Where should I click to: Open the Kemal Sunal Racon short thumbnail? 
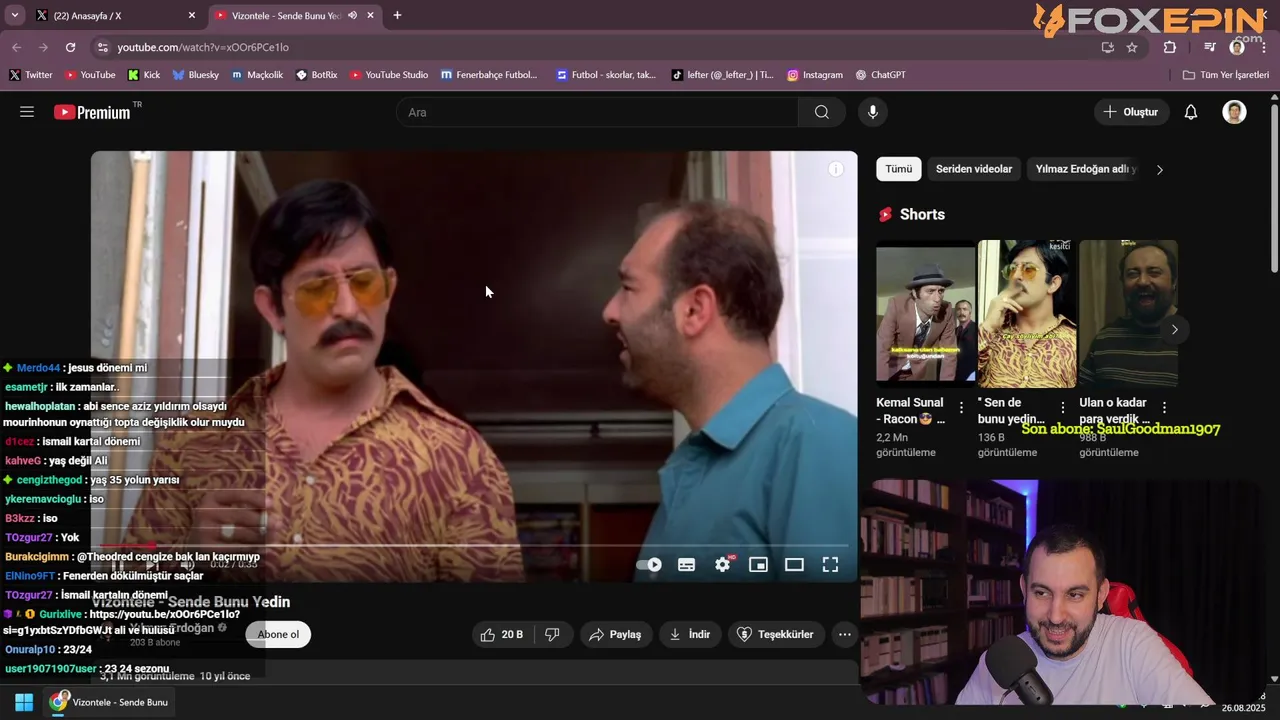coord(925,314)
